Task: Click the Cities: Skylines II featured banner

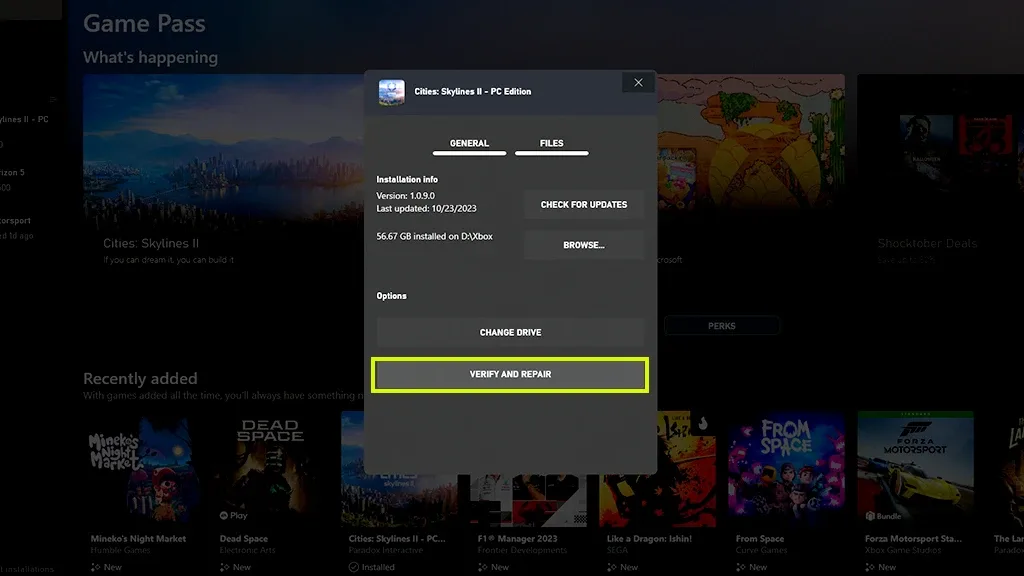Action: pyautogui.click(x=223, y=171)
